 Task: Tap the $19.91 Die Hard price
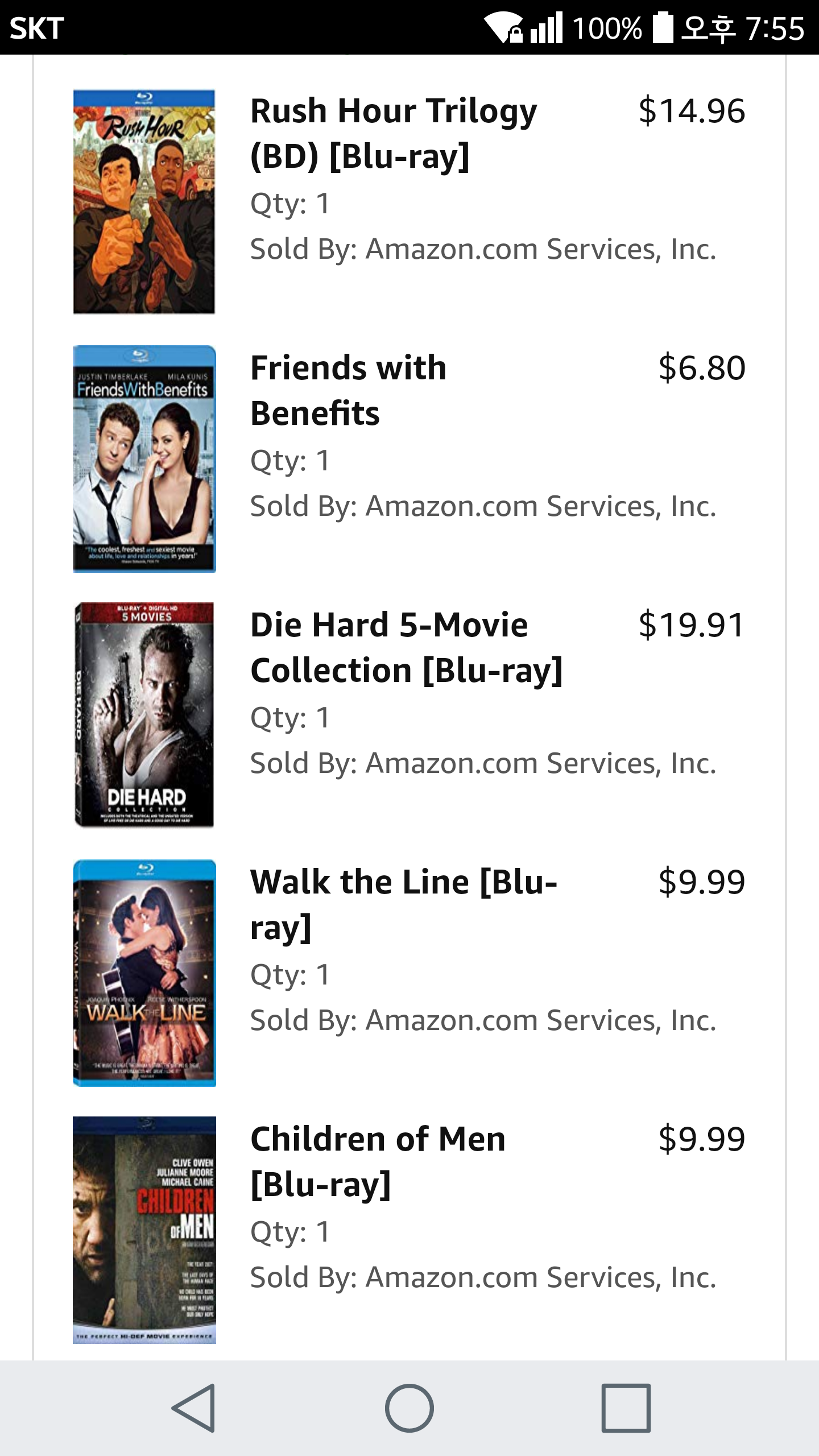click(691, 624)
